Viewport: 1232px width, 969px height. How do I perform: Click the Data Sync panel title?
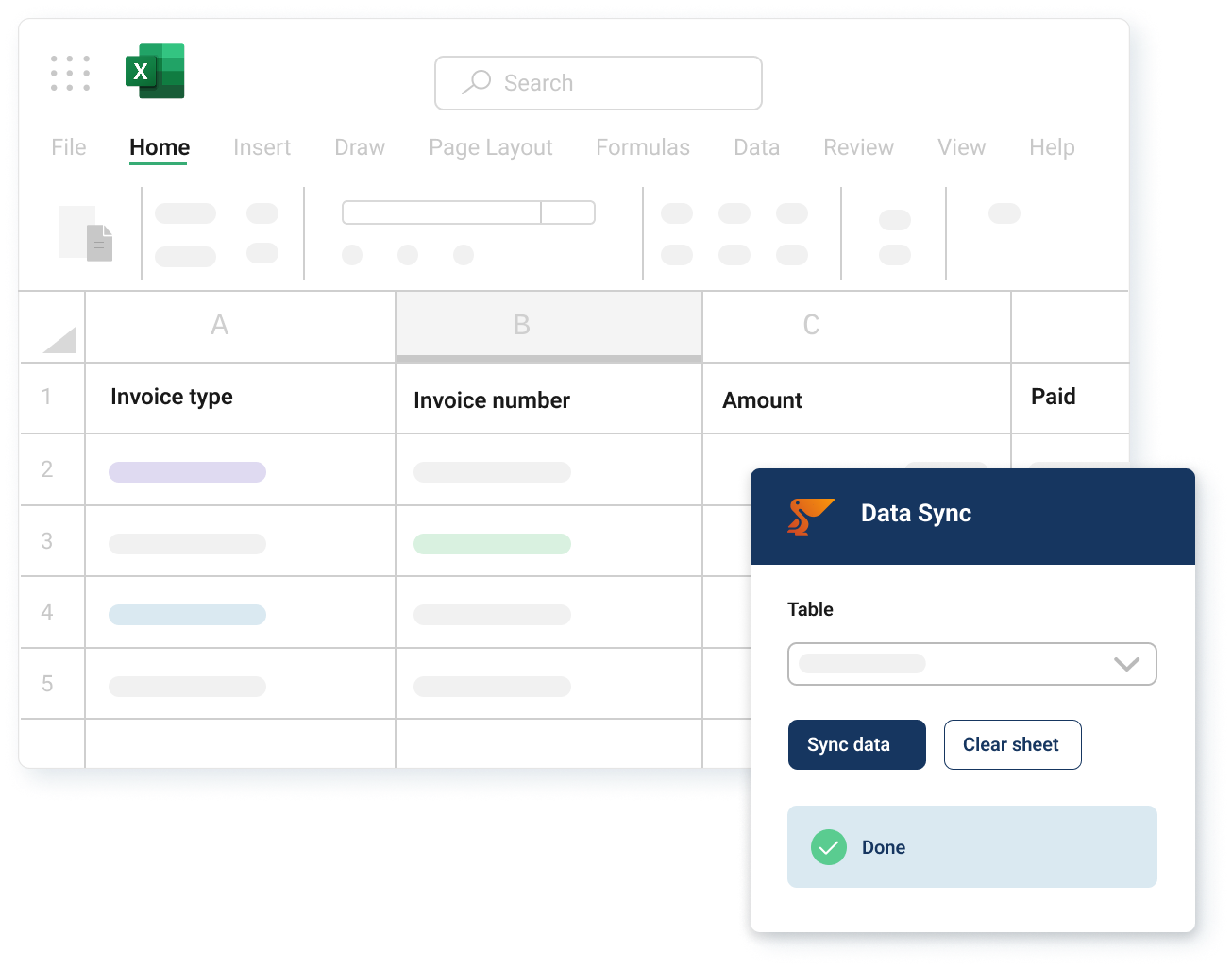click(916, 513)
